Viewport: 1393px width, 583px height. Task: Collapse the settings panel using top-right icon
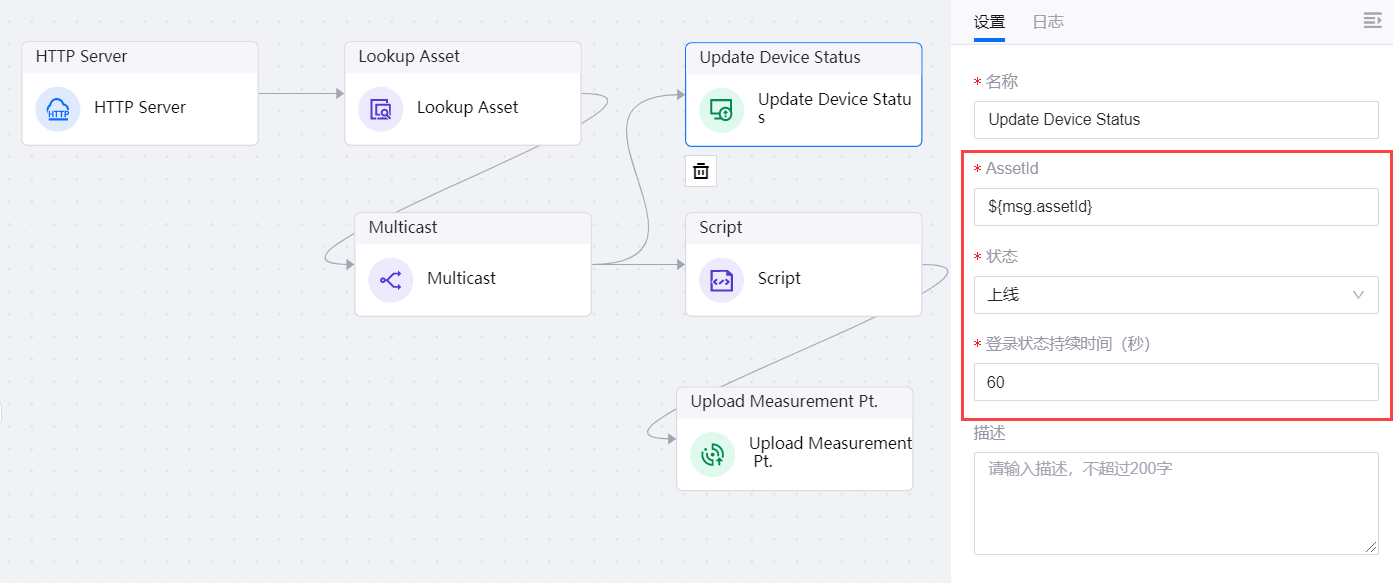point(1372,21)
